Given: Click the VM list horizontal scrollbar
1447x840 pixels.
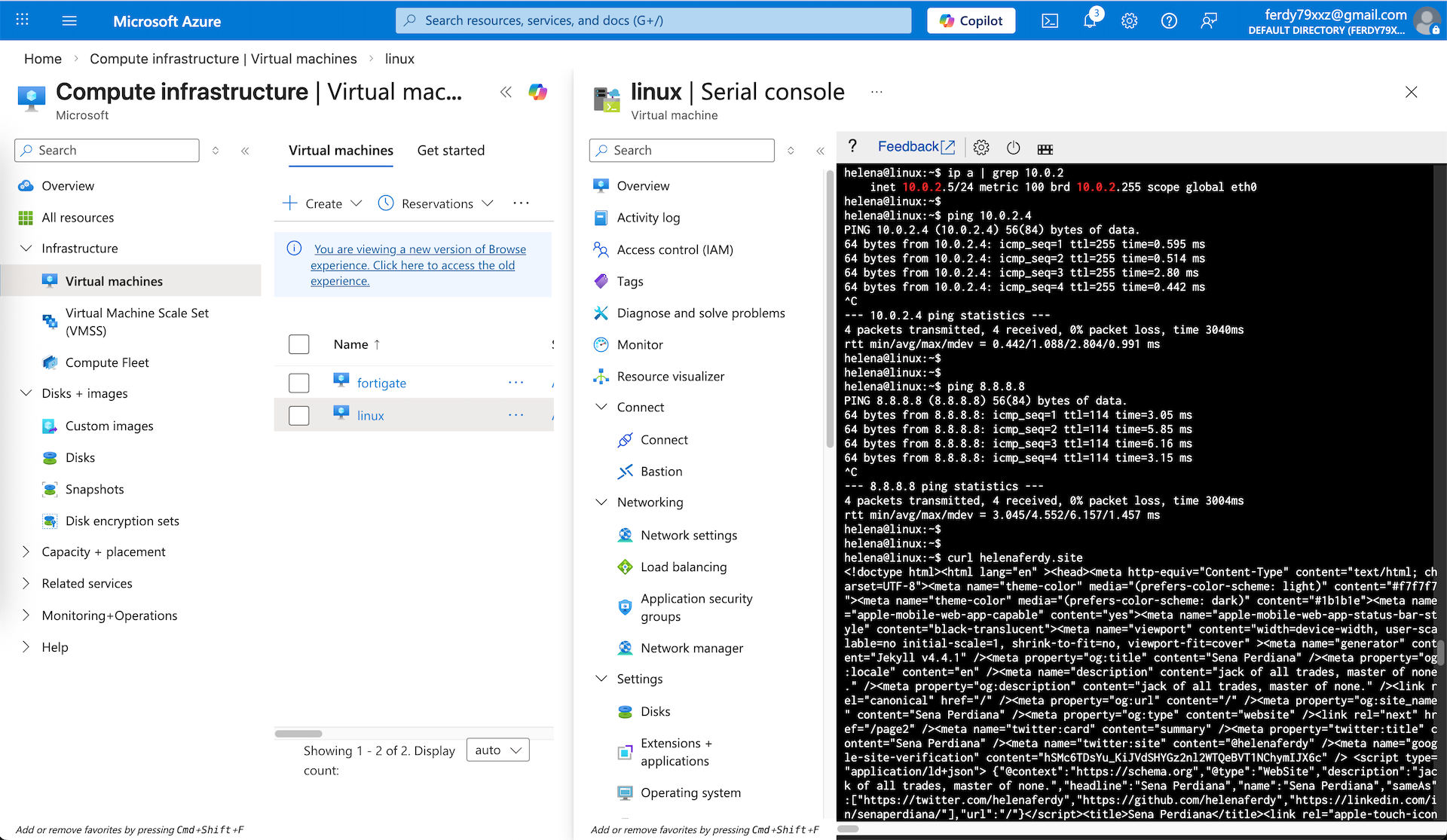Looking at the screenshot, I should [x=298, y=733].
